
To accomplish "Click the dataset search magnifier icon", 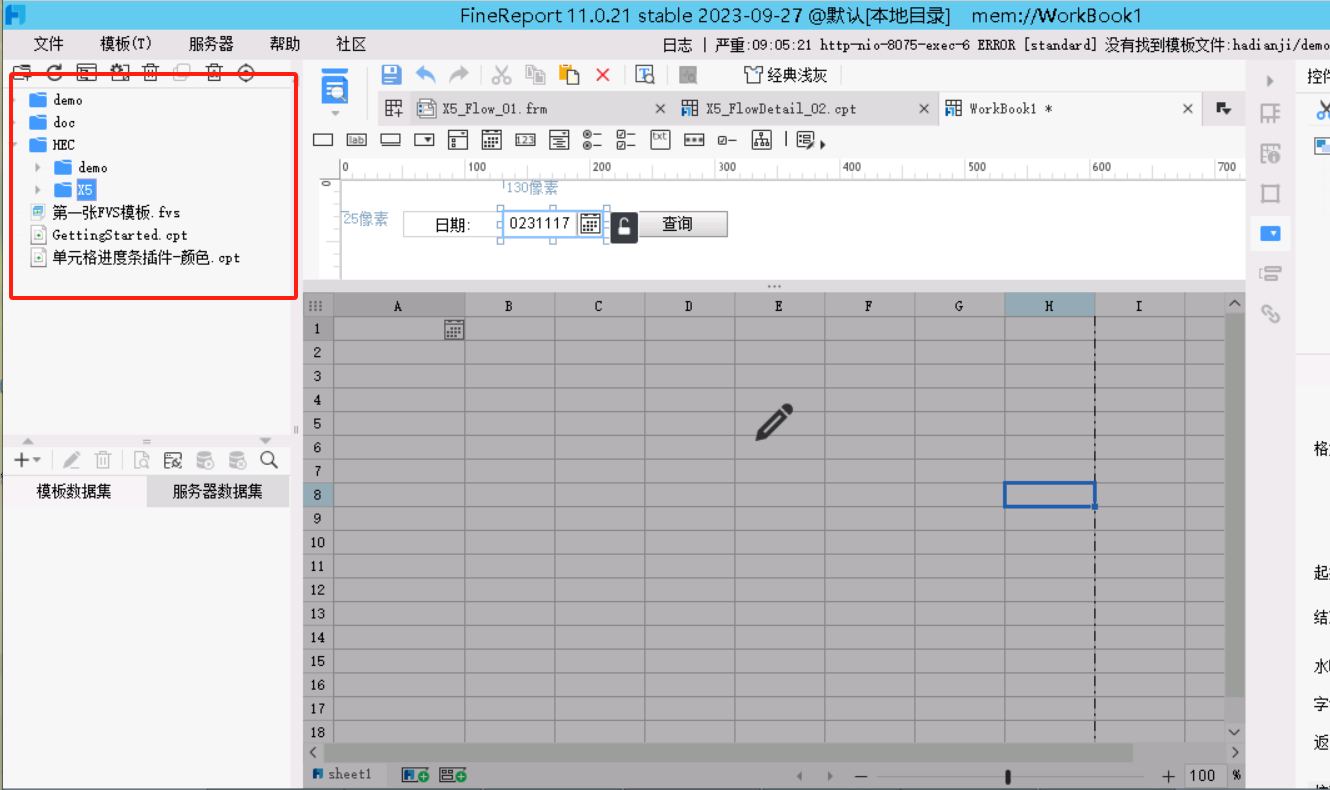I will tap(269, 460).
